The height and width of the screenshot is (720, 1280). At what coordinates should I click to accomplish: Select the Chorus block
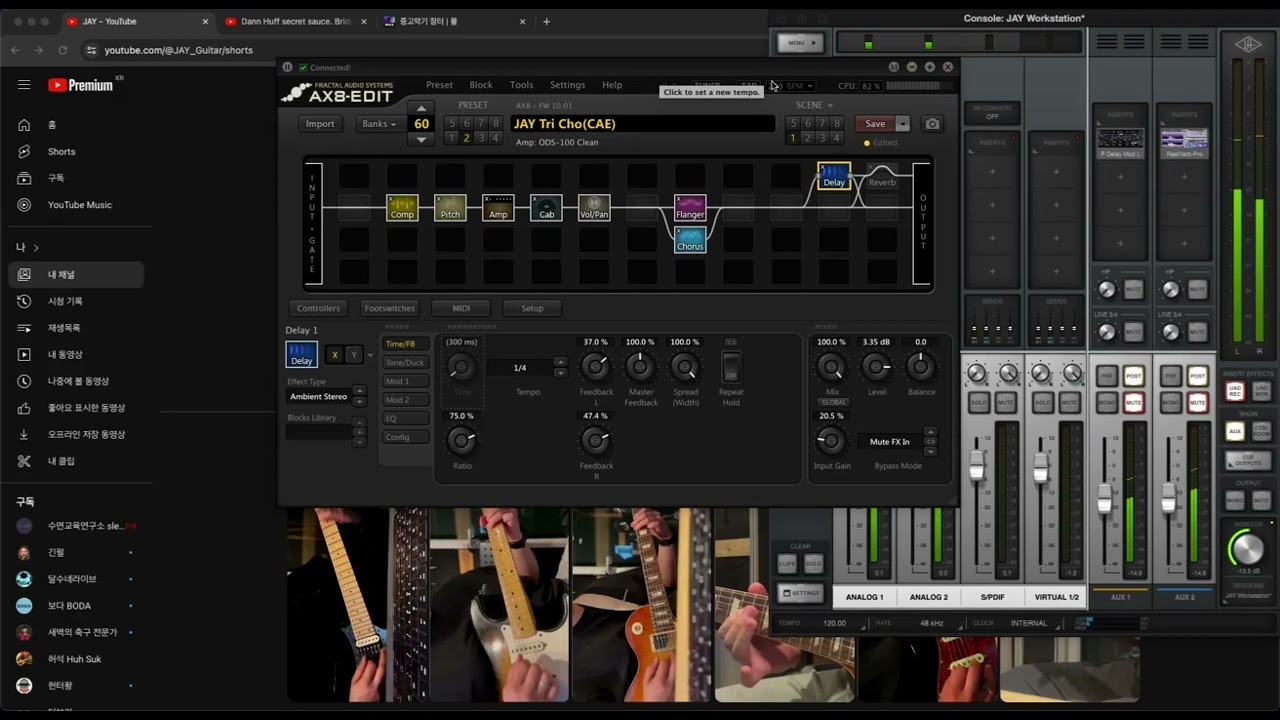pyautogui.click(x=690, y=240)
